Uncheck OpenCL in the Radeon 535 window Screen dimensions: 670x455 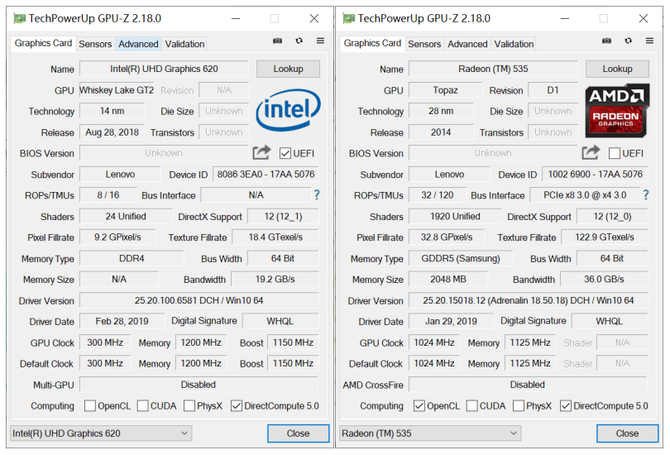(x=418, y=406)
